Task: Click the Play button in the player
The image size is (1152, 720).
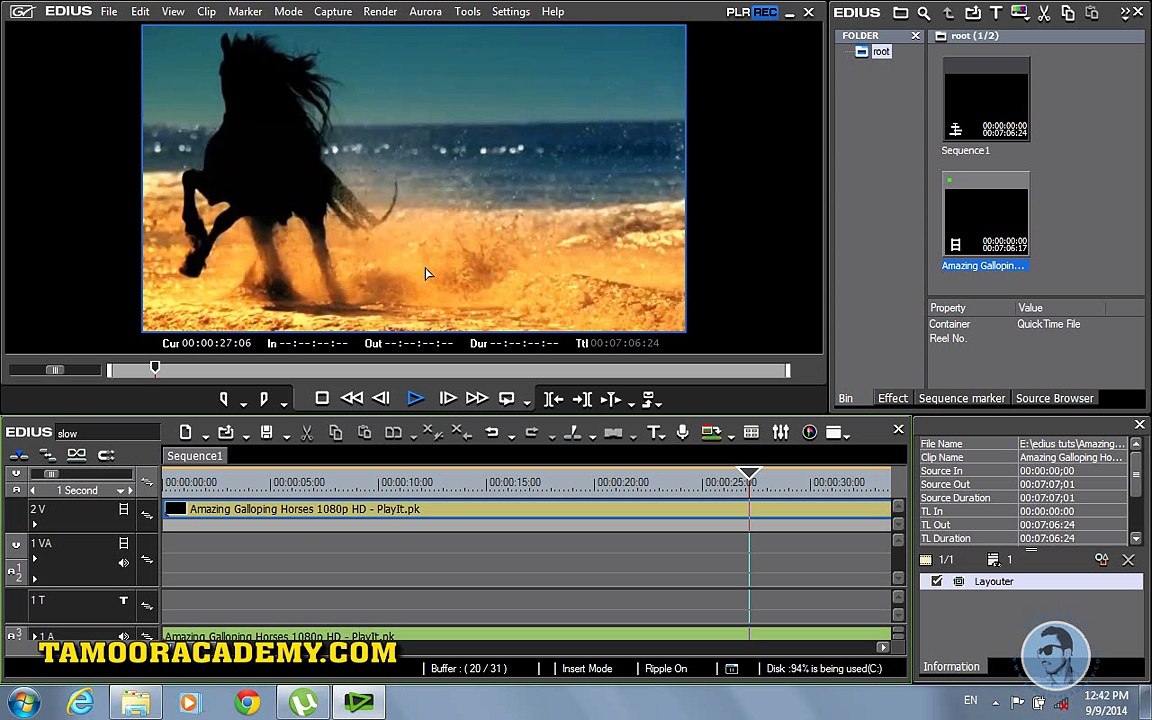Action: point(415,398)
